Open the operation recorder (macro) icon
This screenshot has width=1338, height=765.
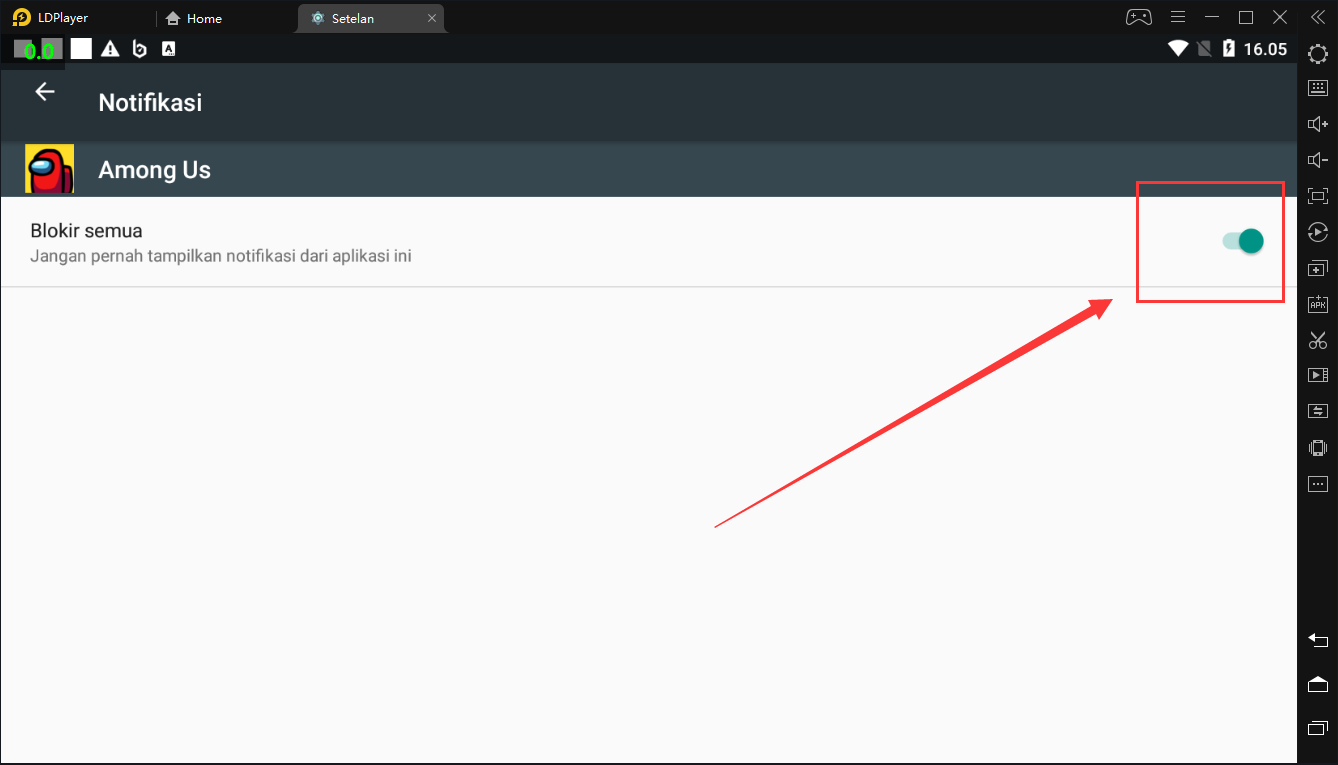(1318, 232)
